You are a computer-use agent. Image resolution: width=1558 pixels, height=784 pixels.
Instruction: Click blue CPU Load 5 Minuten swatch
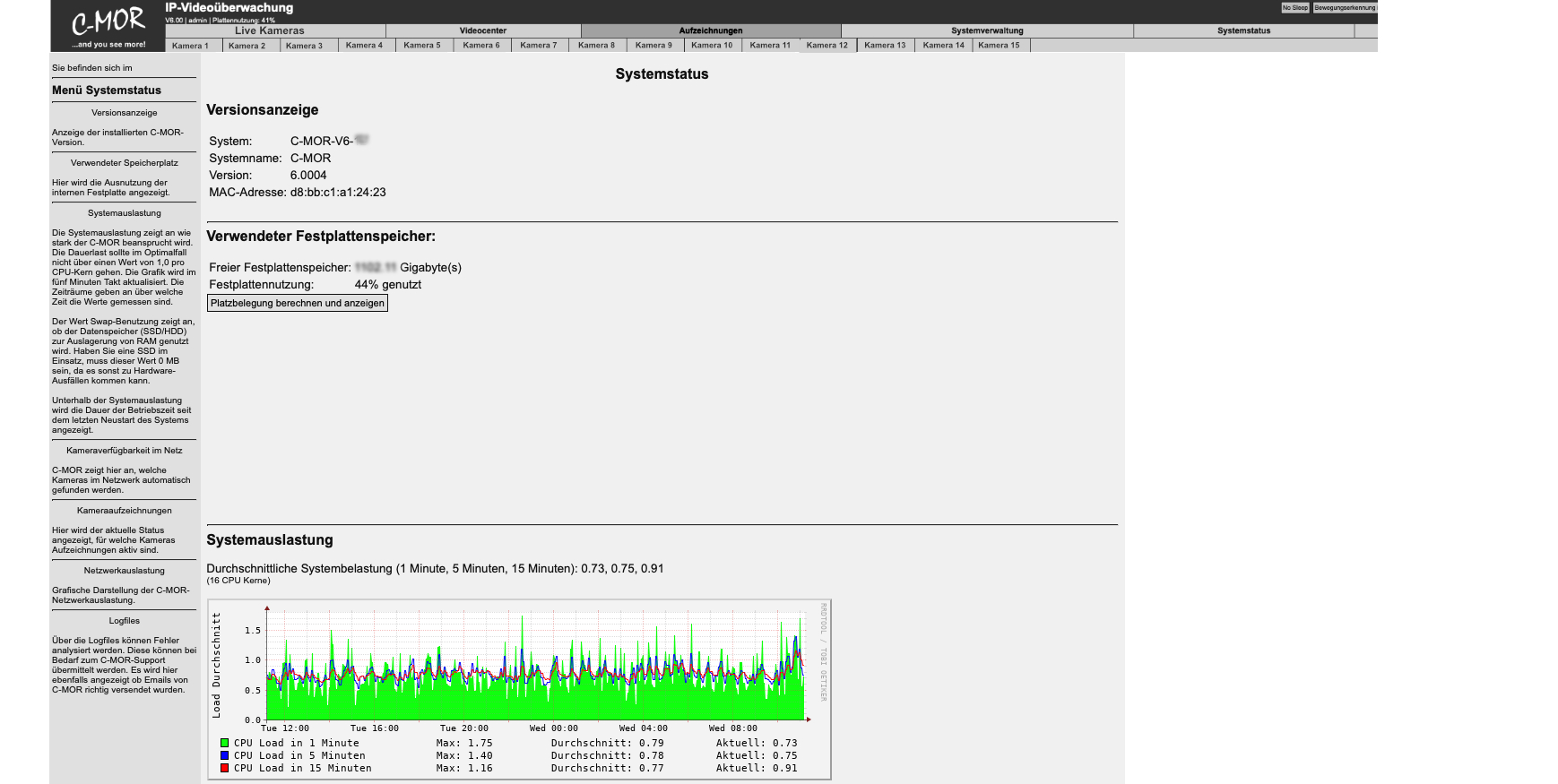[x=224, y=755]
